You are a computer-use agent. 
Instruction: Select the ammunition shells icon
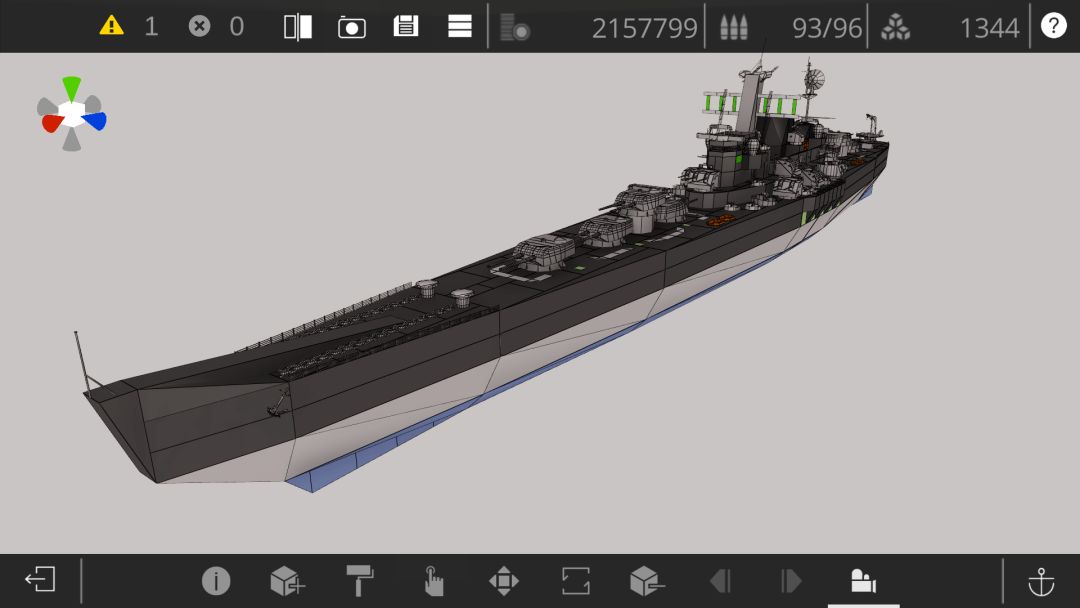tap(734, 28)
